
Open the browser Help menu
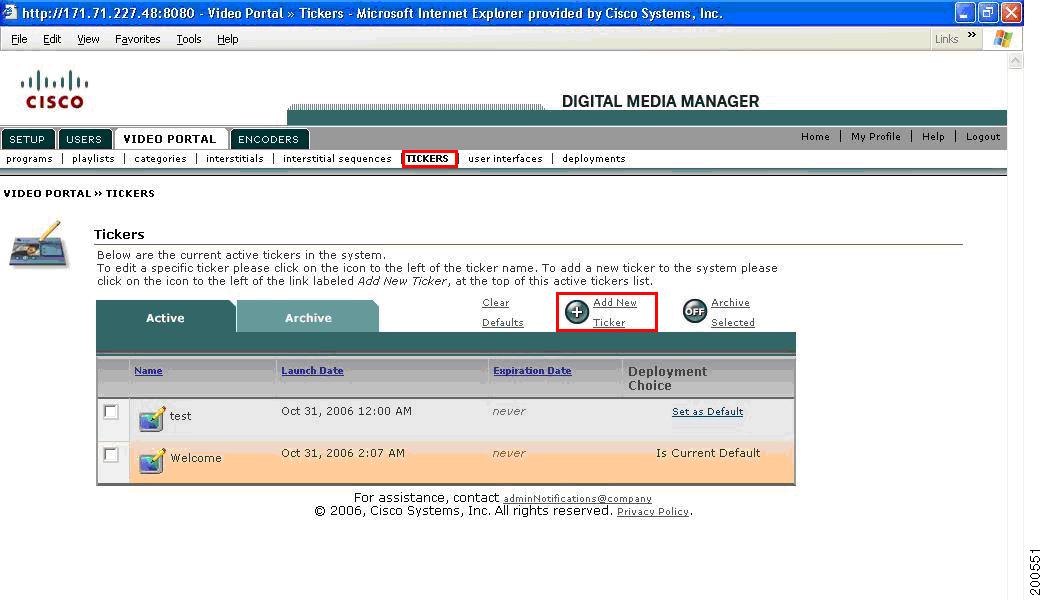point(227,39)
